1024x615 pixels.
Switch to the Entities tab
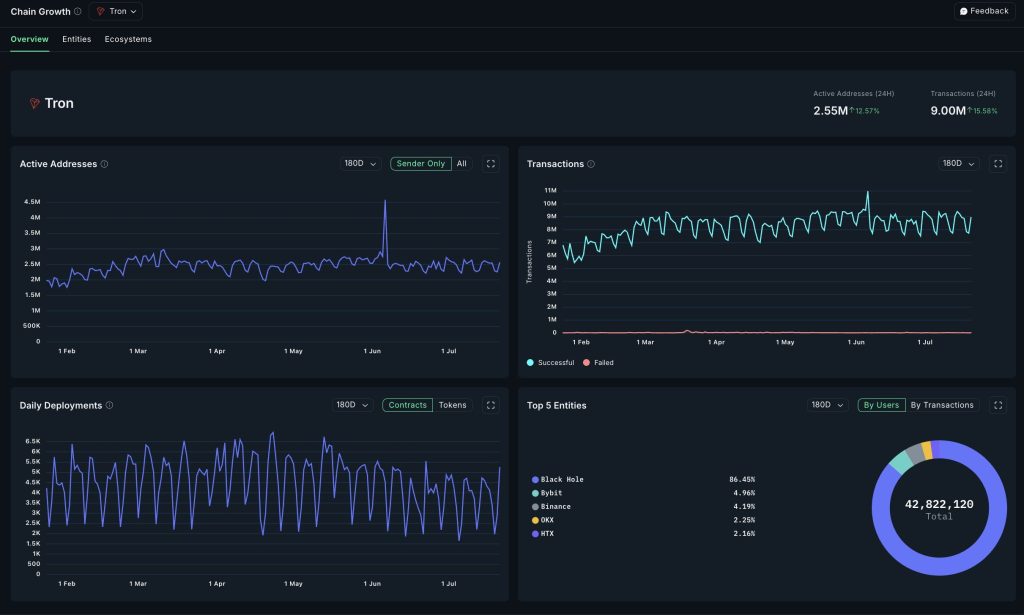click(76, 39)
